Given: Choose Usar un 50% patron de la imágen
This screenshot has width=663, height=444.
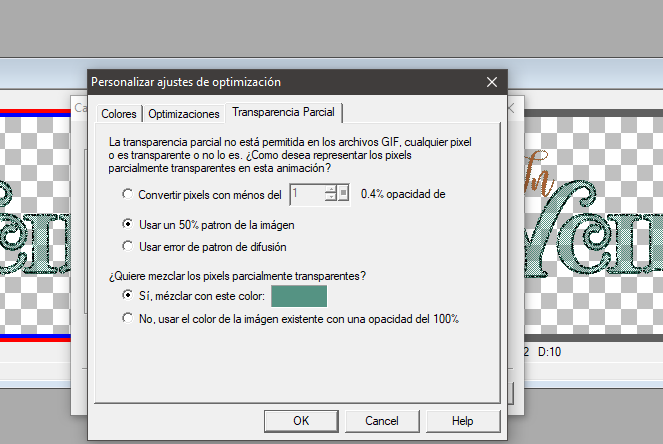Looking at the screenshot, I should click(127, 225).
